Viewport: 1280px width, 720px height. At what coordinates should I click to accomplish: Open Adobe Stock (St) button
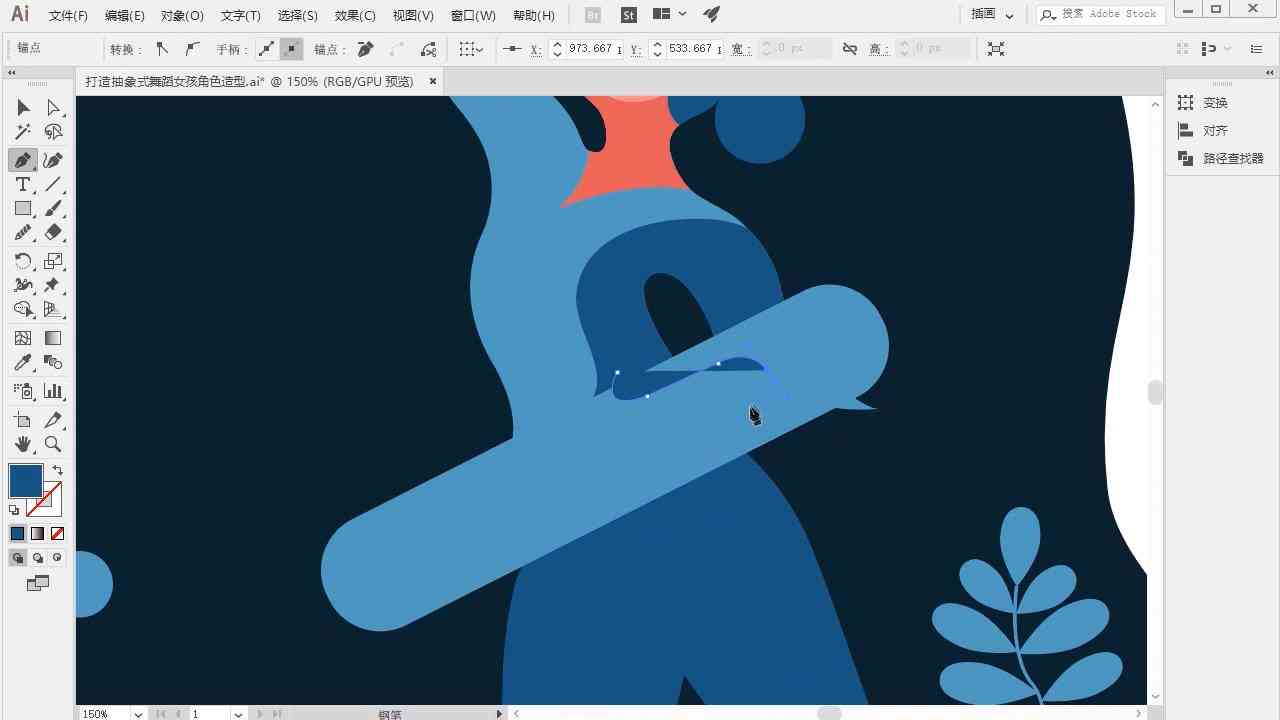pyautogui.click(x=628, y=15)
